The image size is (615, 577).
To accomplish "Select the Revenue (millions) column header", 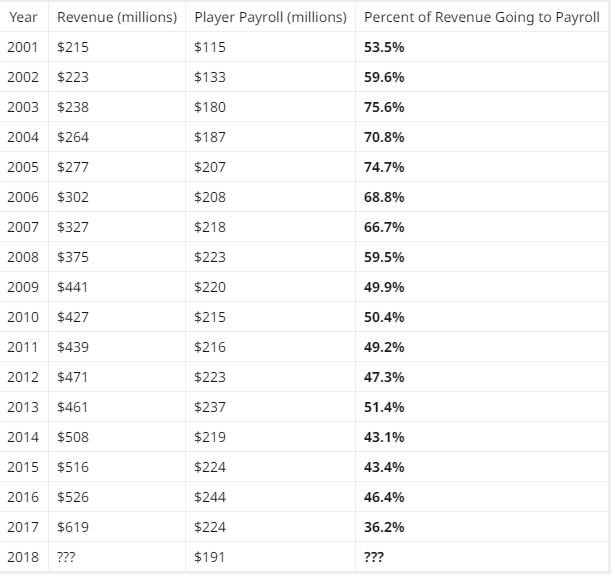I will (x=117, y=18).
